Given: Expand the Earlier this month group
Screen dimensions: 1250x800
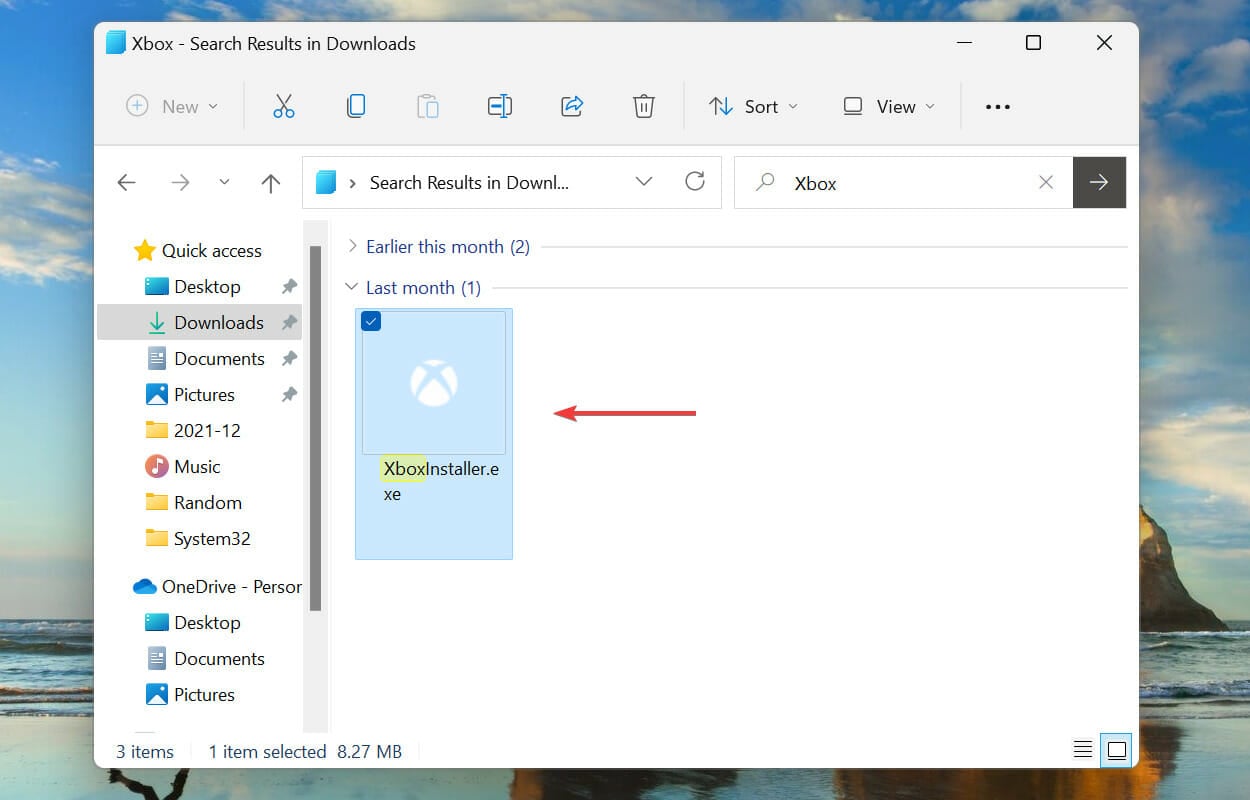Looking at the screenshot, I should 351,246.
